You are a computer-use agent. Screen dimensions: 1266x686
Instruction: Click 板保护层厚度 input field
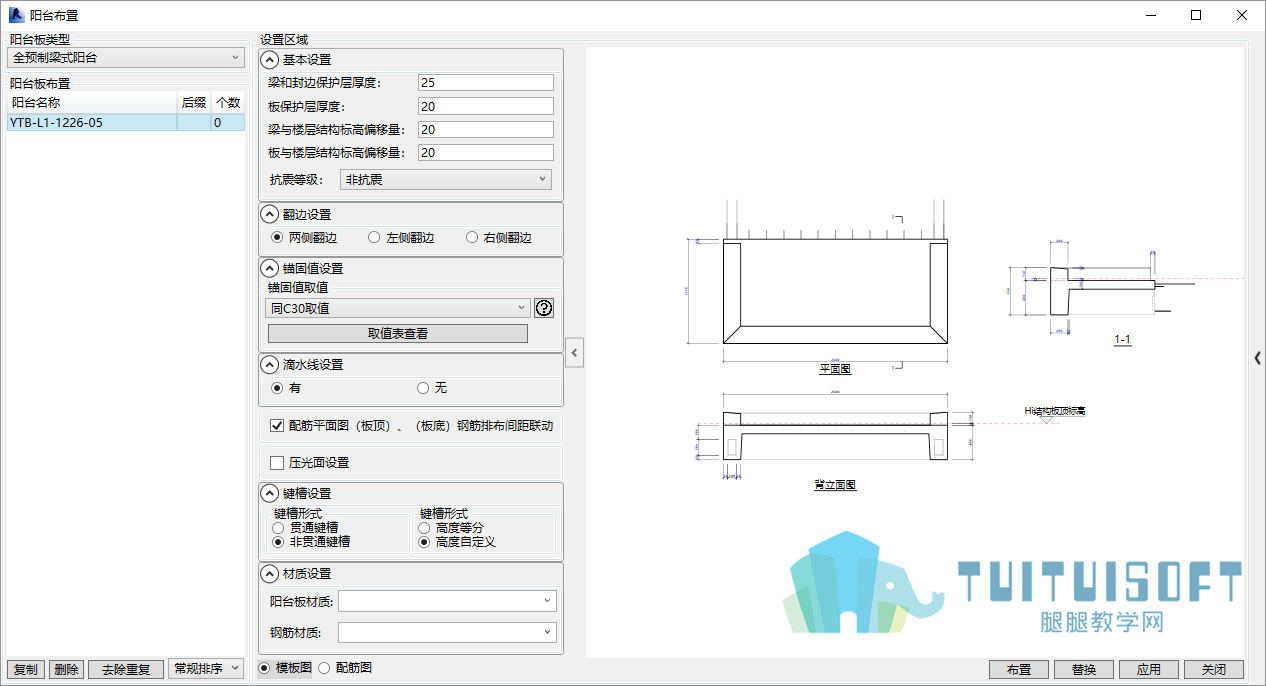point(485,106)
